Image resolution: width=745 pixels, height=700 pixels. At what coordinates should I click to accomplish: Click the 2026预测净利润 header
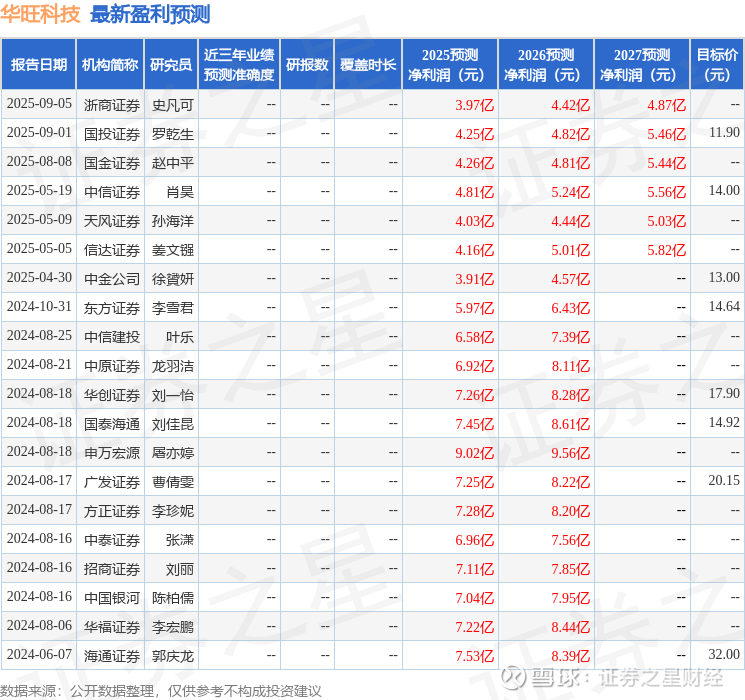pyautogui.click(x=546, y=65)
